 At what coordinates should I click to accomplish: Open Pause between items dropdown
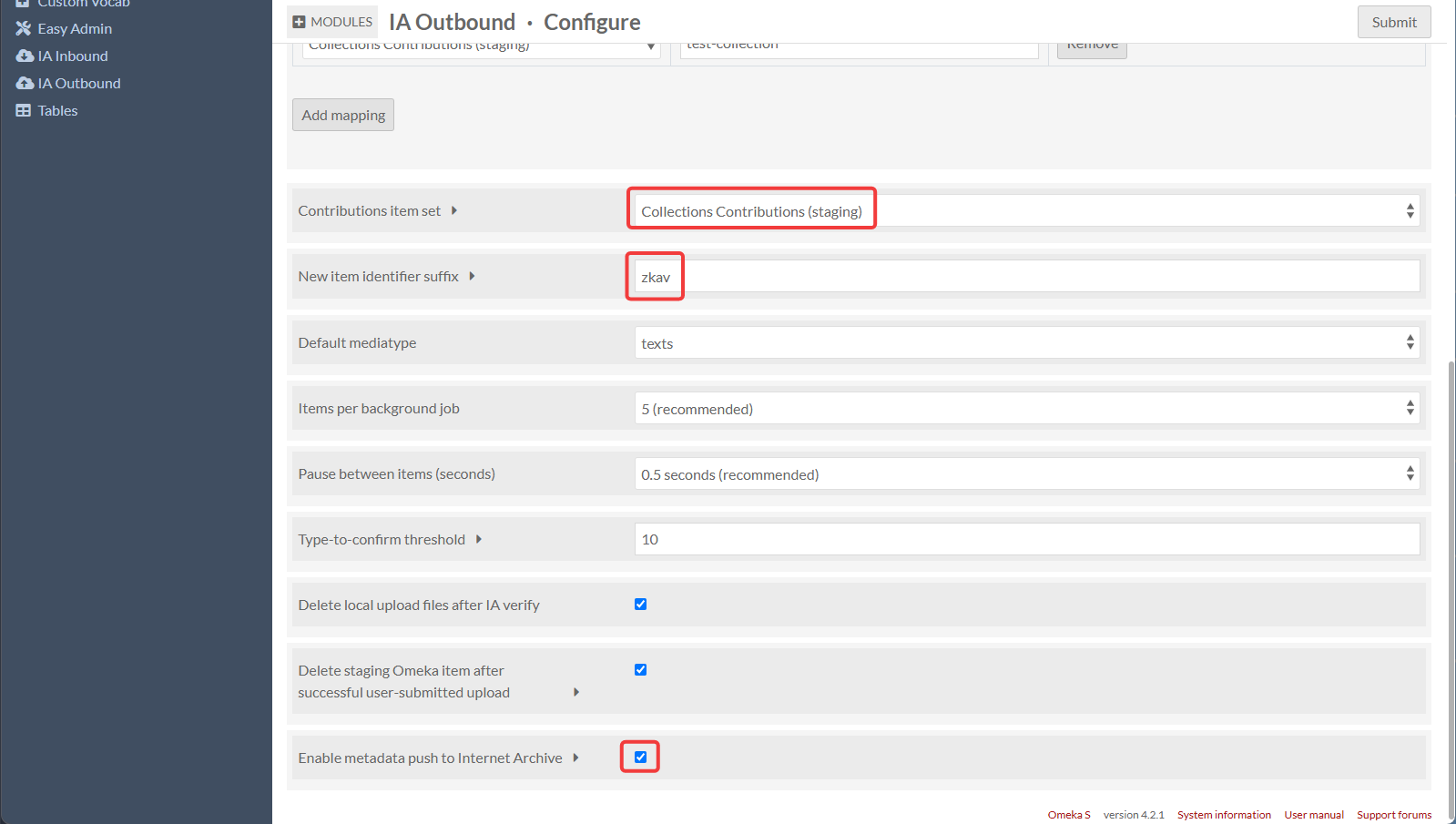1027,474
